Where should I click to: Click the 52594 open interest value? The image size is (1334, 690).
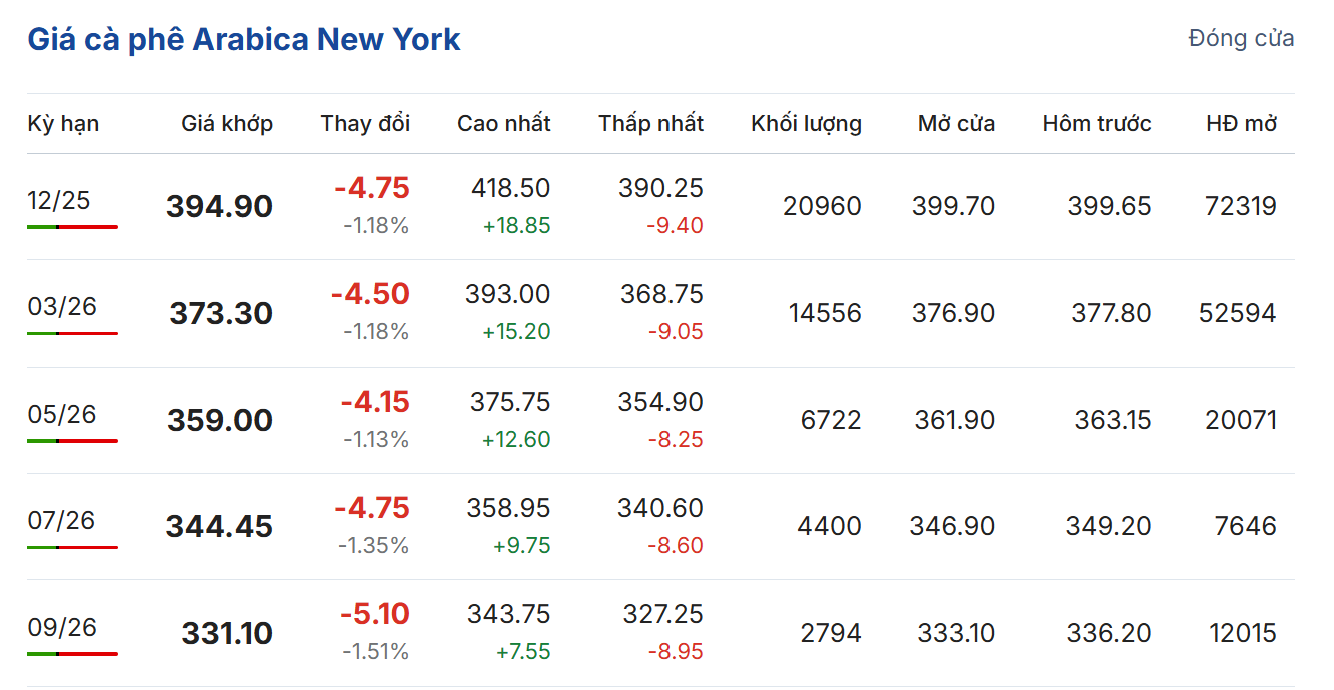[x=1238, y=313]
